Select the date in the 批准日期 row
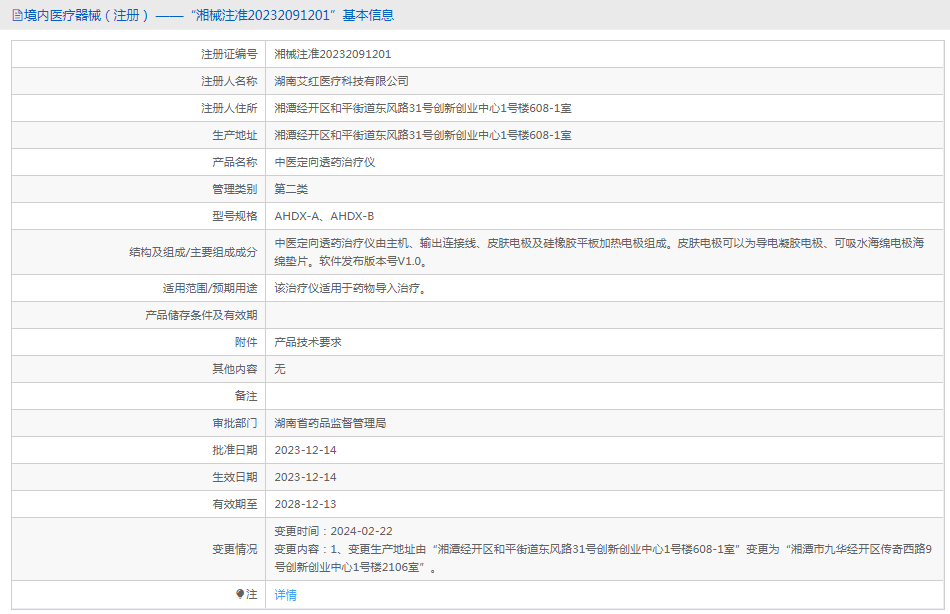 305,450
